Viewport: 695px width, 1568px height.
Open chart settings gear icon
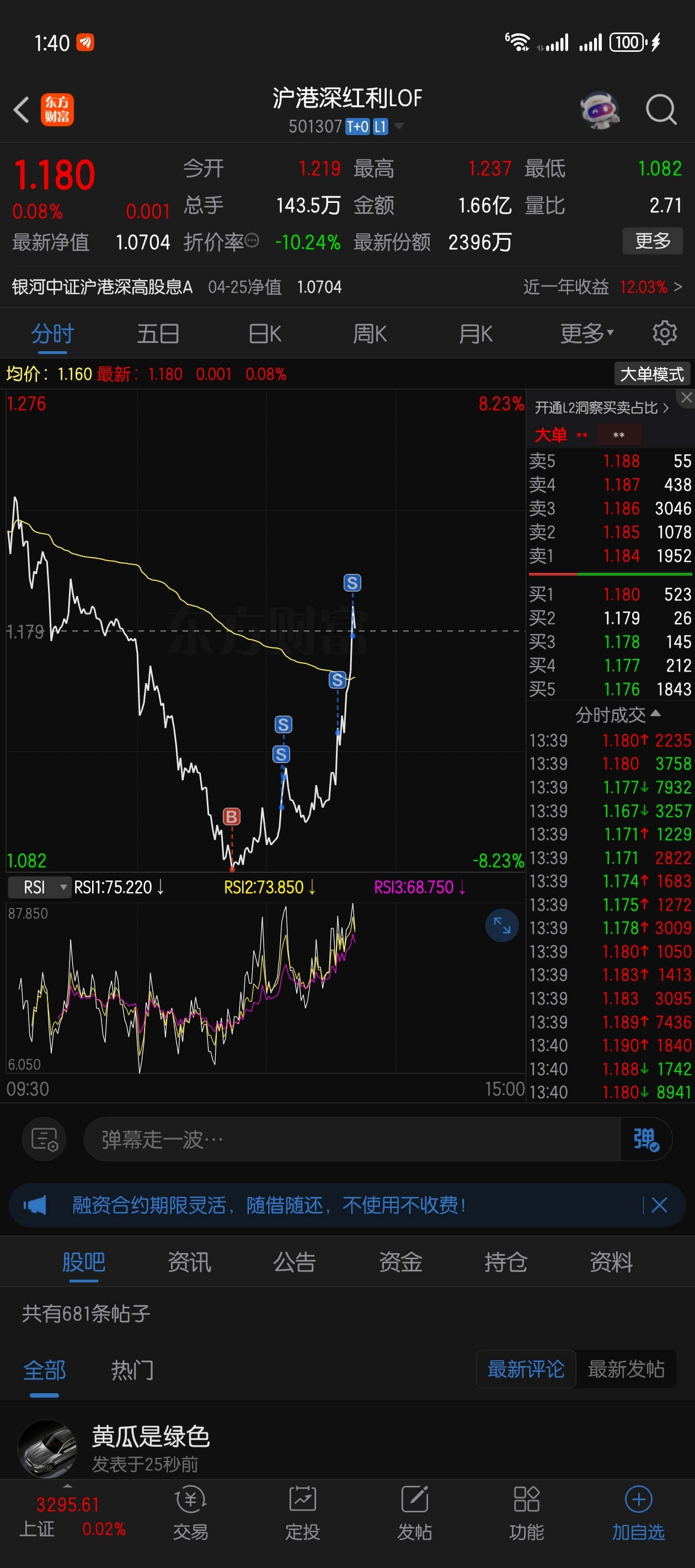[665, 333]
